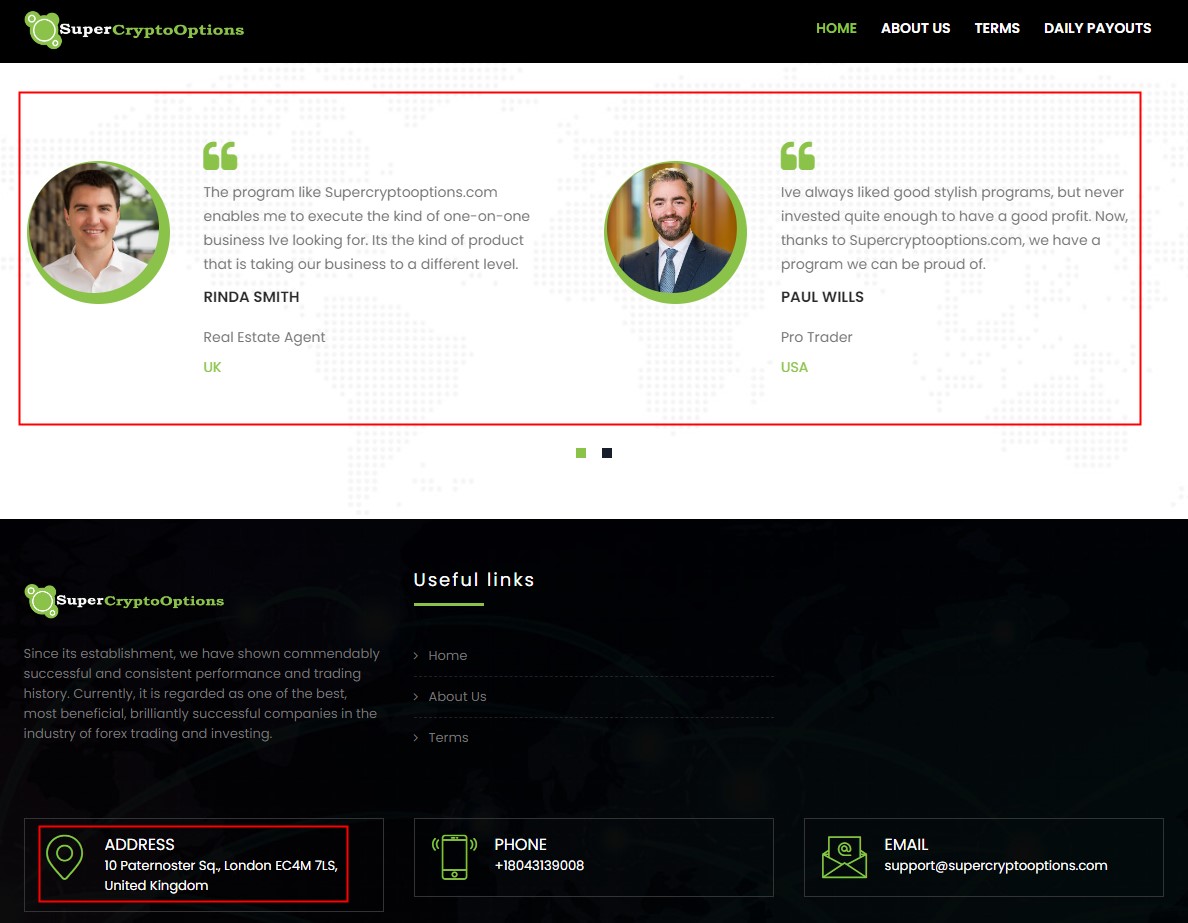Click the 'ADDRESS' heading
The width and height of the screenshot is (1188, 923).
139,844
